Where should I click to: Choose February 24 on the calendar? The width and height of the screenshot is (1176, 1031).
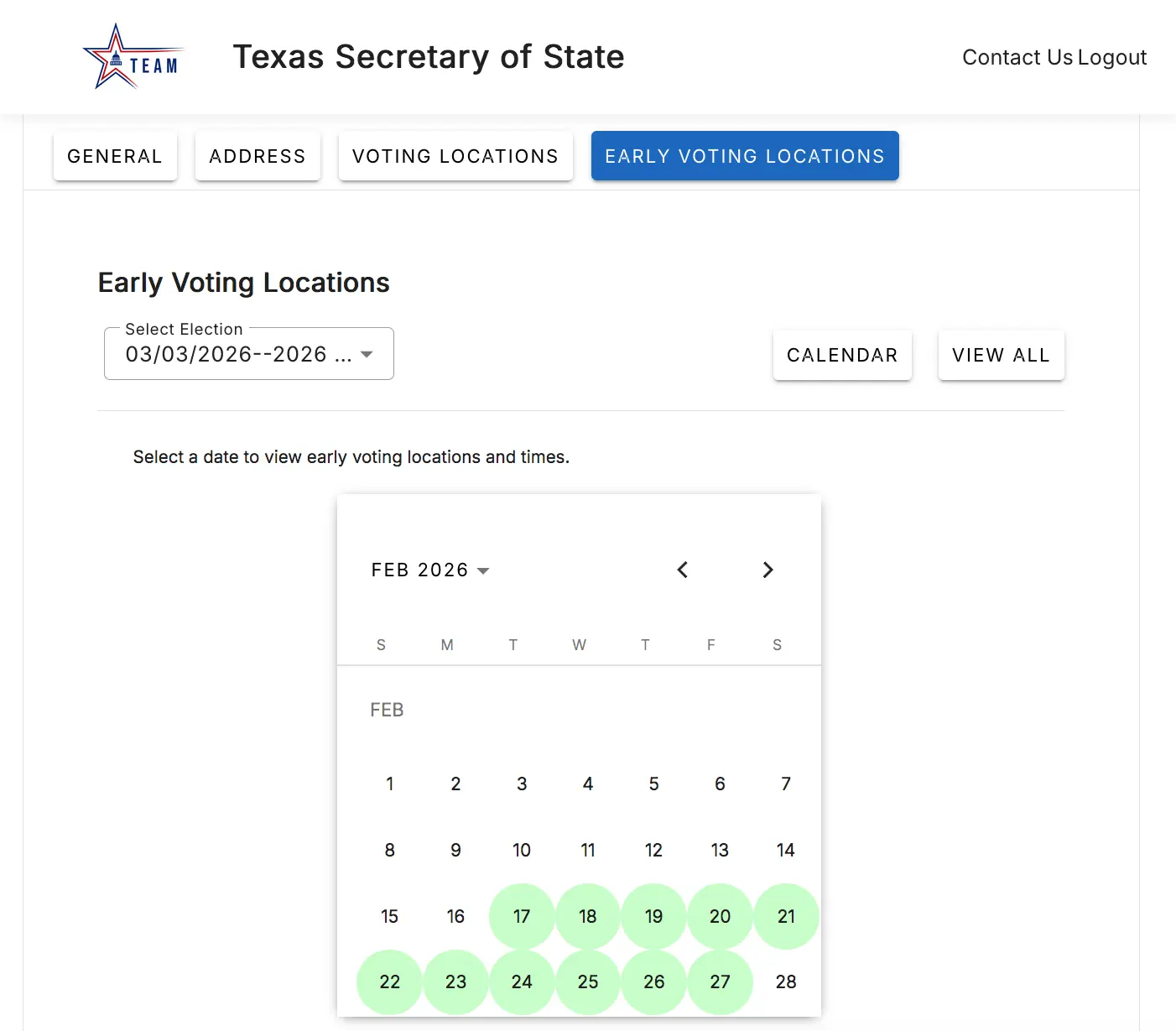pyautogui.click(x=522, y=982)
